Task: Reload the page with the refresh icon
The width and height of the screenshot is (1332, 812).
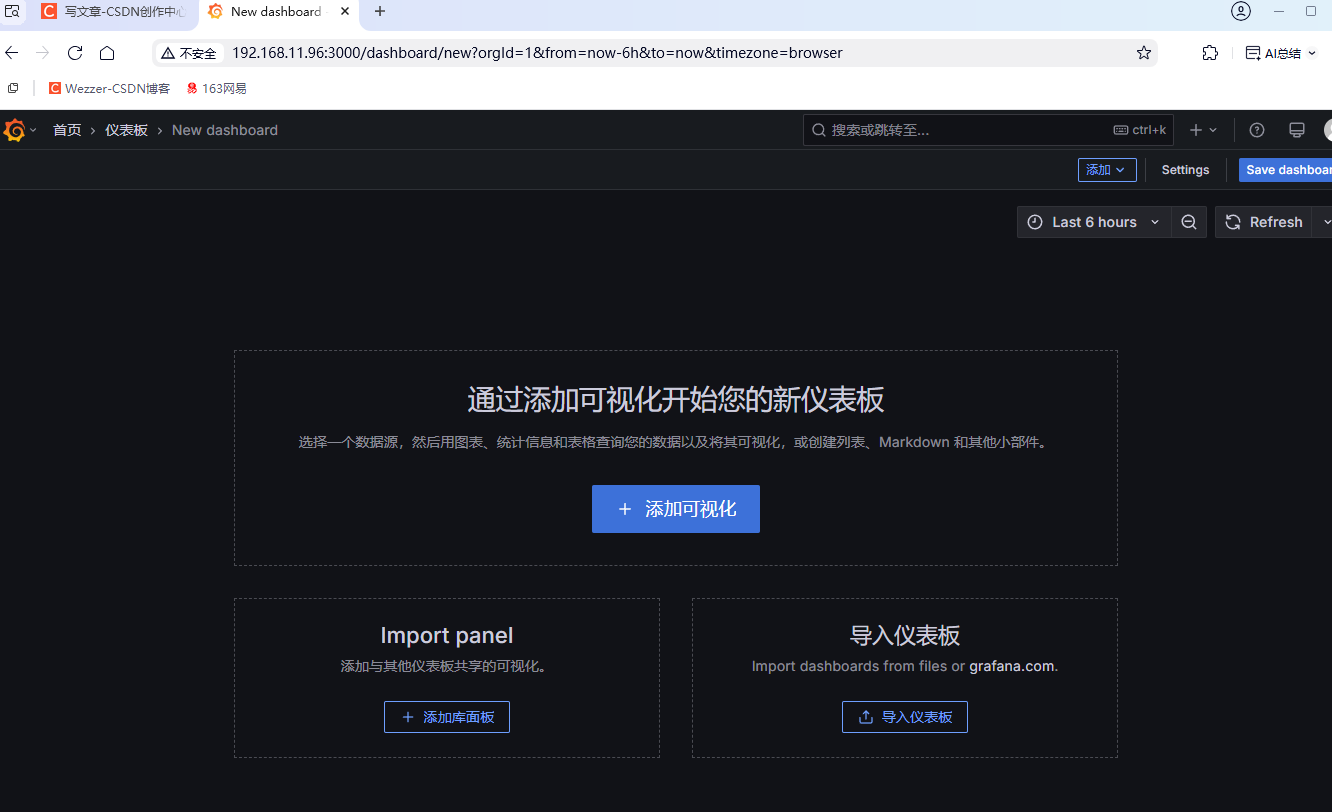Action: [x=75, y=53]
